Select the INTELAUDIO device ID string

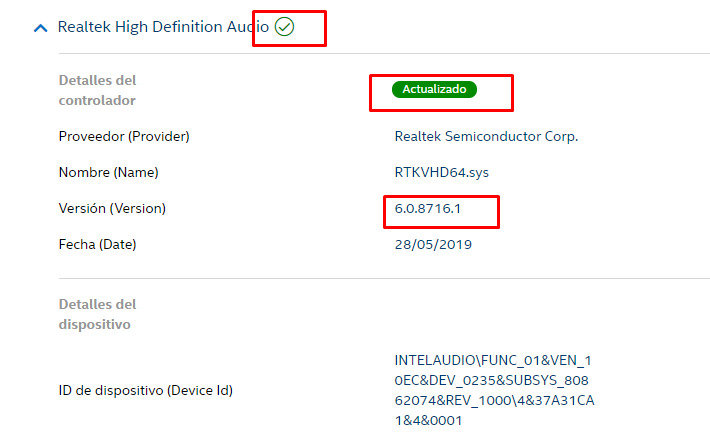click(494, 390)
